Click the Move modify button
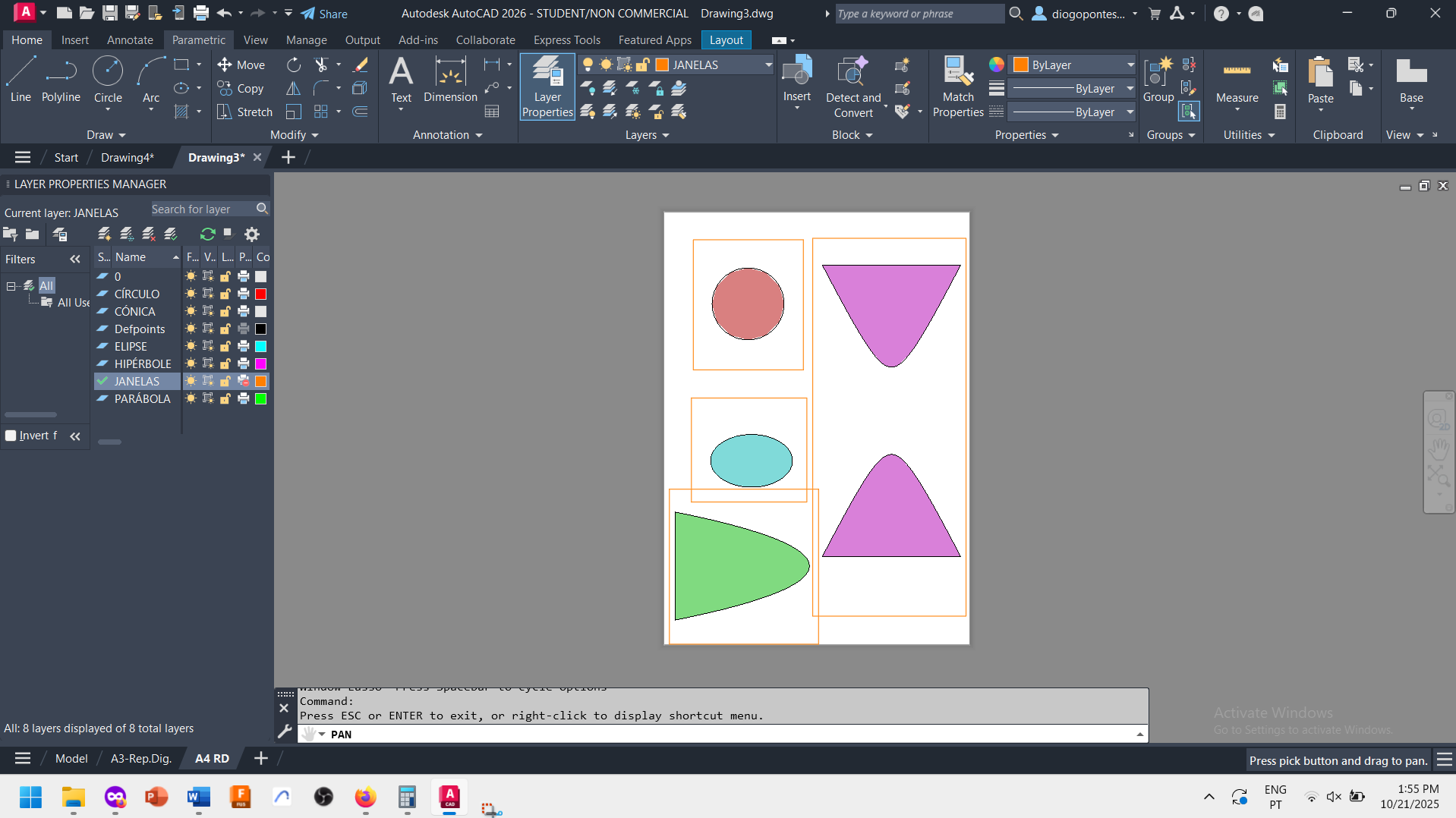This screenshot has height=818, width=1456. pos(241,65)
